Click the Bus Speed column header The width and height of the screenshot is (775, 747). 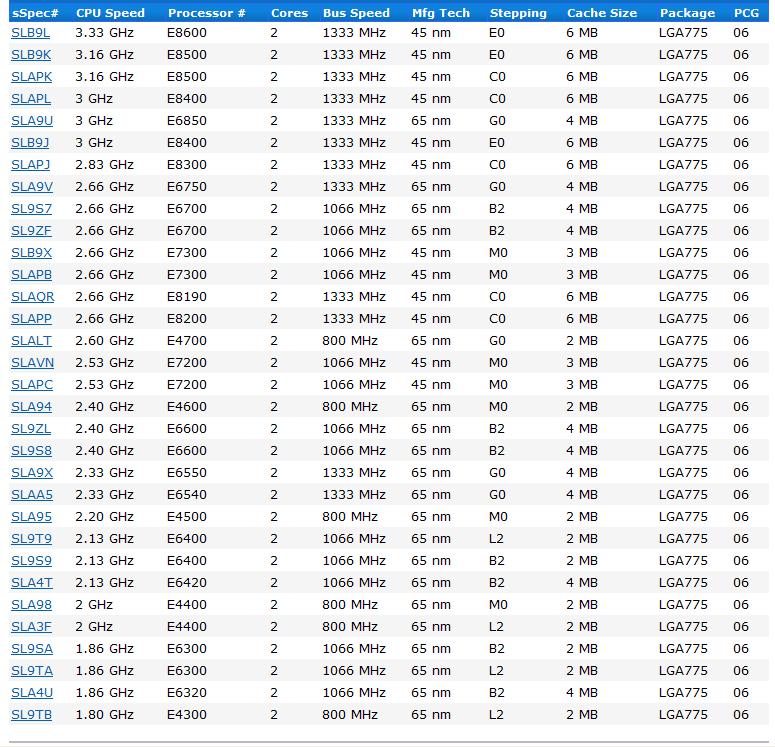pos(356,13)
